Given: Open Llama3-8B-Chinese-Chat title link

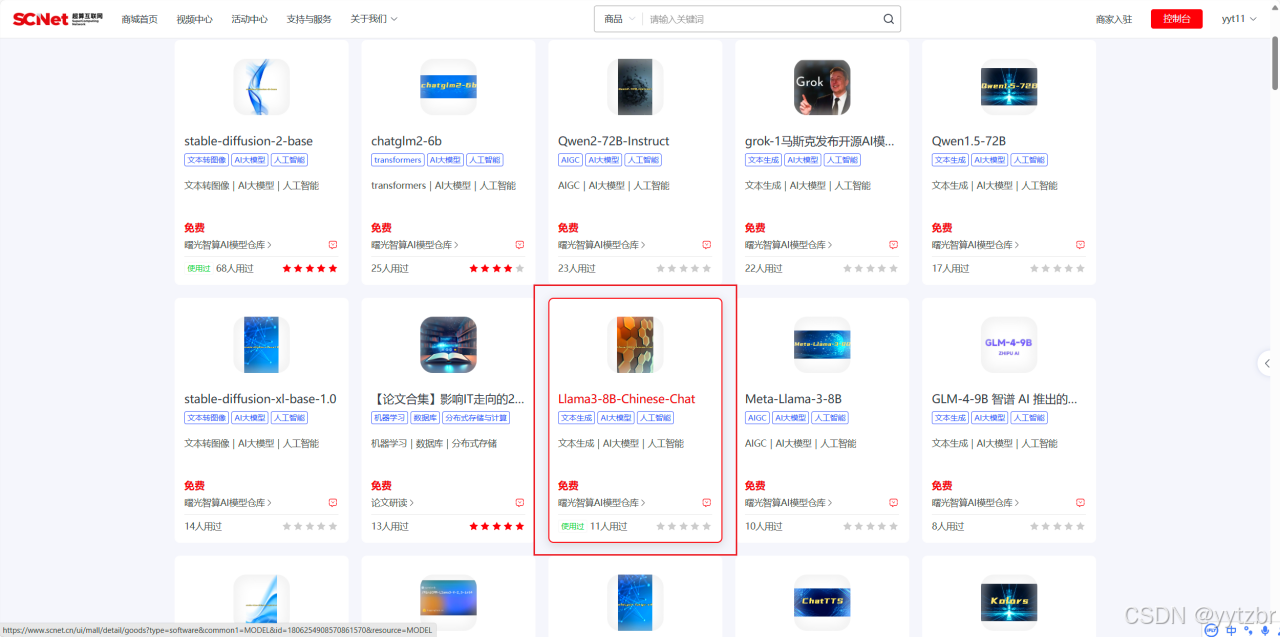Looking at the screenshot, I should point(626,399).
